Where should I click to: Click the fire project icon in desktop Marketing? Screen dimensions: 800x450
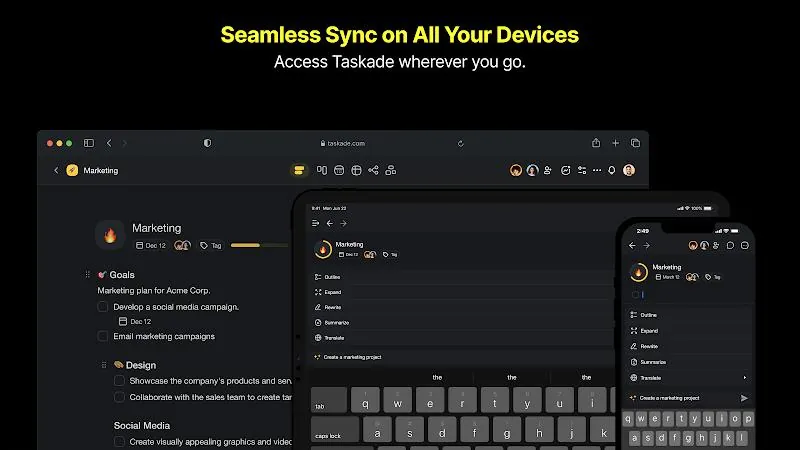click(x=110, y=235)
